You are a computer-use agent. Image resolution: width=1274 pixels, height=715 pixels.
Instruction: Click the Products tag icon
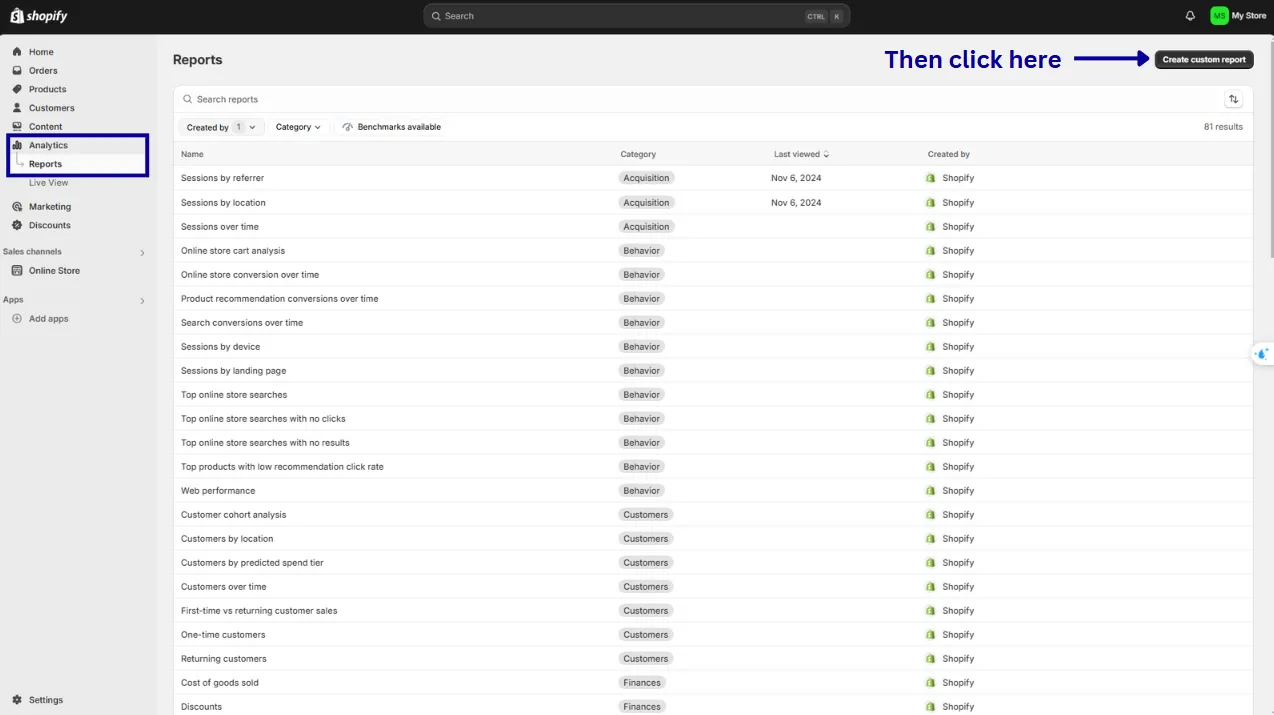click(17, 89)
